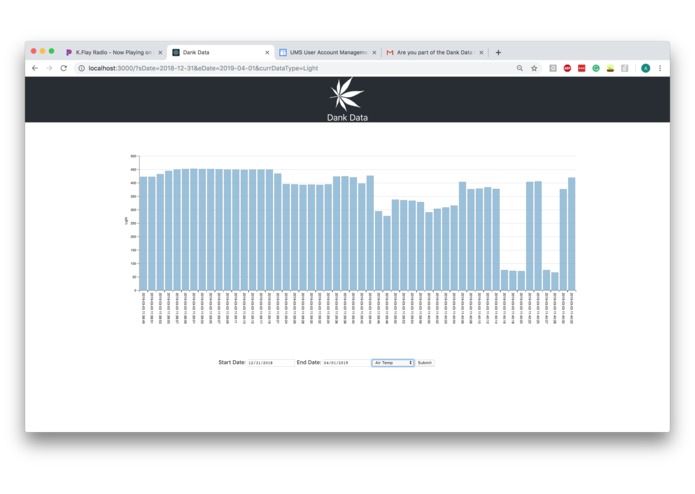Select the Dank Data tab

pyautogui.click(x=220, y=52)
